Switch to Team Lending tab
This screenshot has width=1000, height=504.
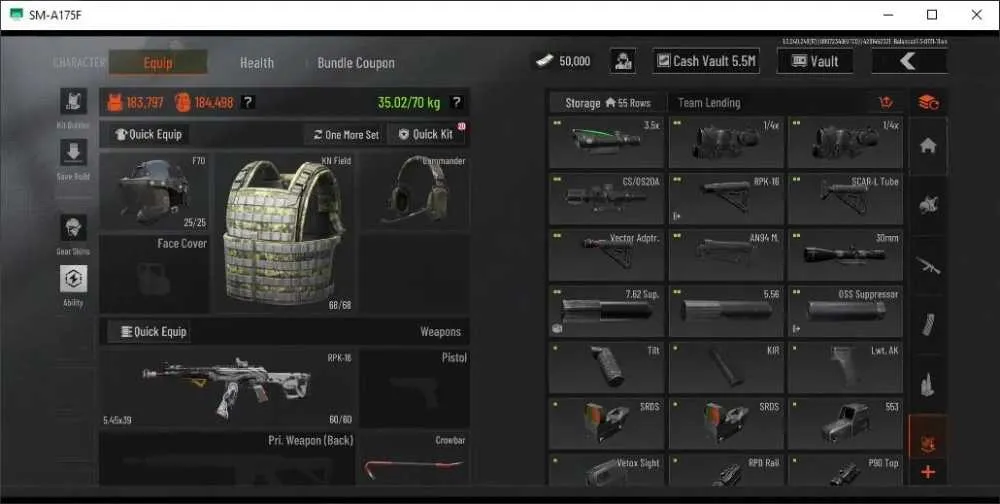[x=709, y=103]
